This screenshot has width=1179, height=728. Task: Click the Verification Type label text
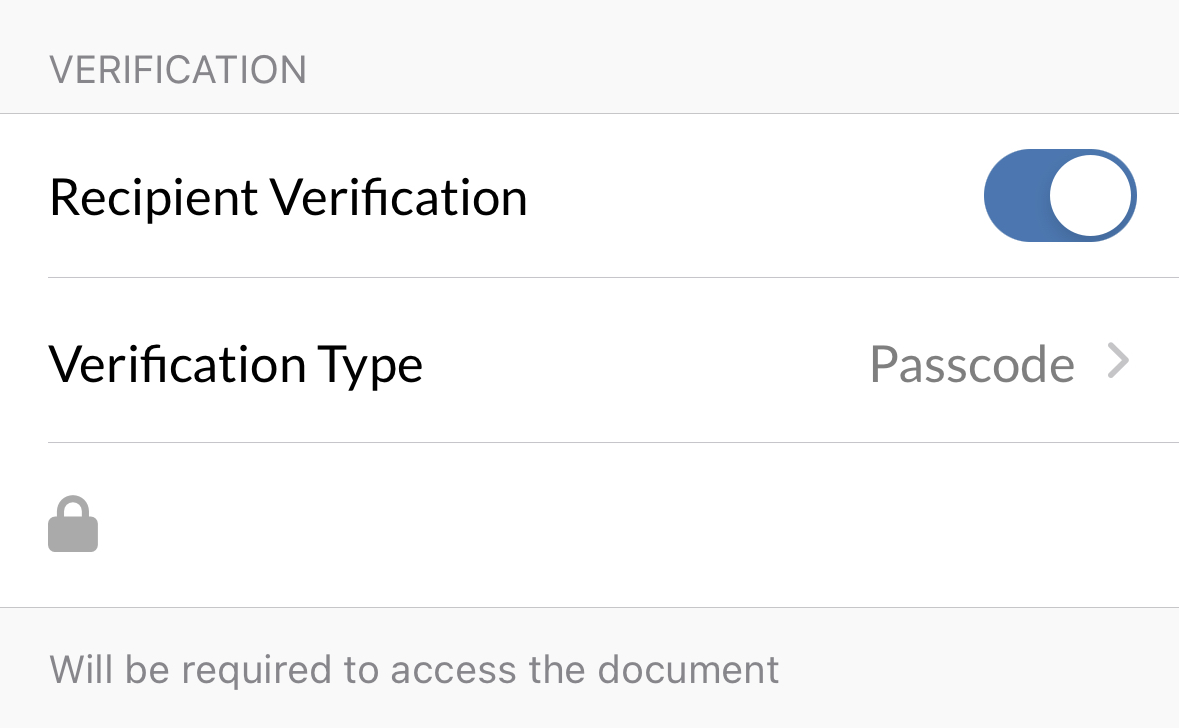point(236,364)
